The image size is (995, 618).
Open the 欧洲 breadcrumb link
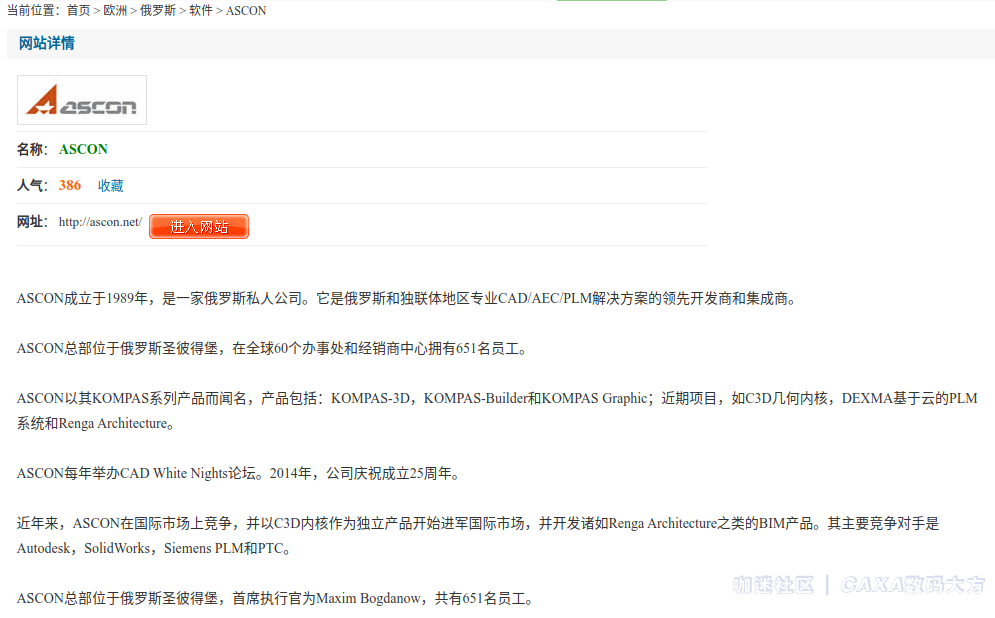(x=115, y=10)
